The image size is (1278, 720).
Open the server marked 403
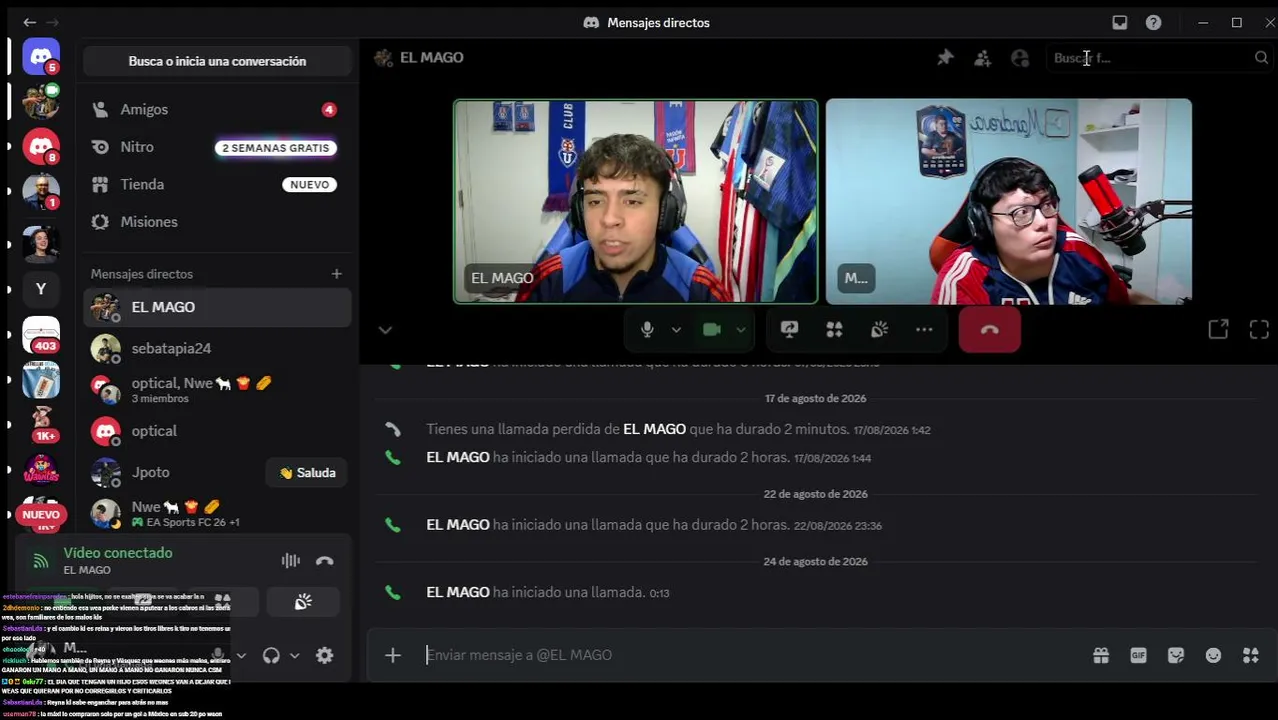tap(41, 335)
